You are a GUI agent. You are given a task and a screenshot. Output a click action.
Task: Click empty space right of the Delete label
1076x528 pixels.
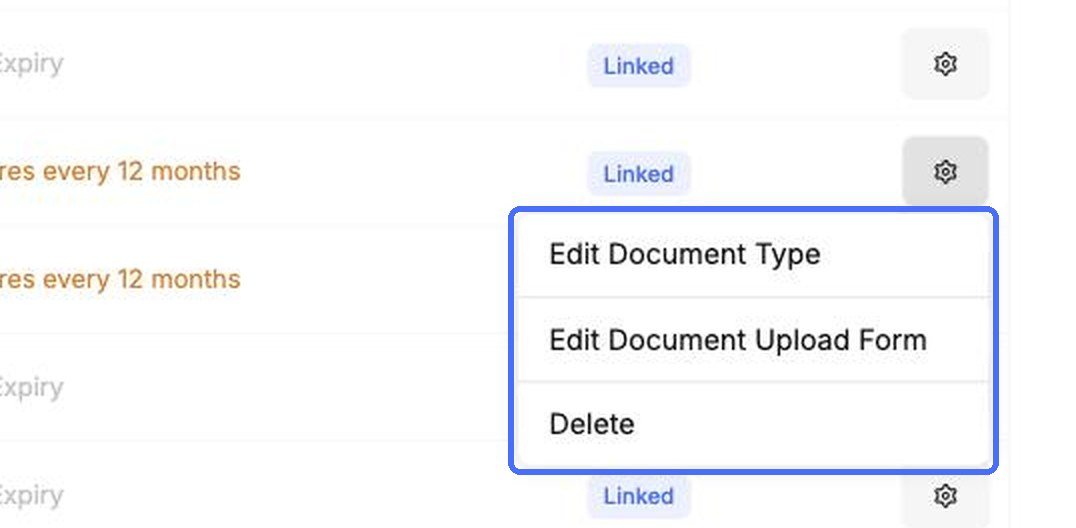coord(810,424)
